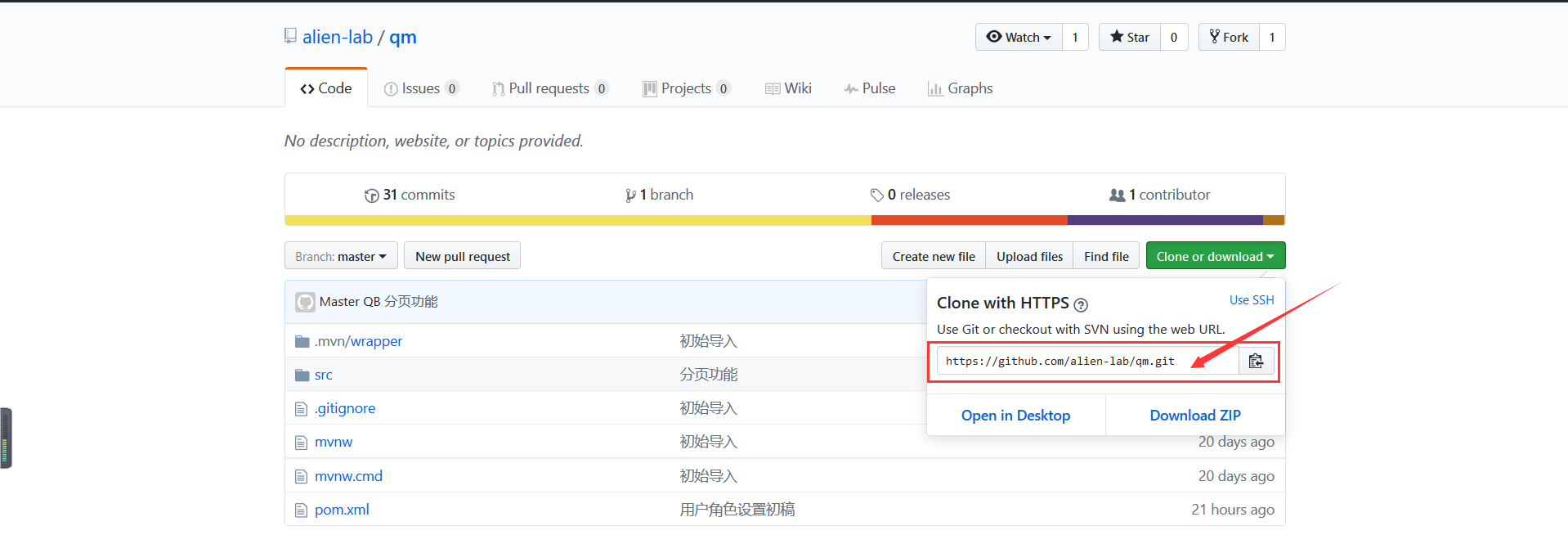Click the repository book icon

click(290, 36)
